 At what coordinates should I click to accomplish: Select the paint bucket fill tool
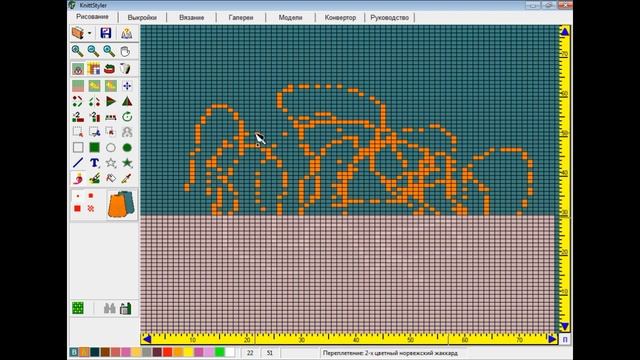pos(111,178)
